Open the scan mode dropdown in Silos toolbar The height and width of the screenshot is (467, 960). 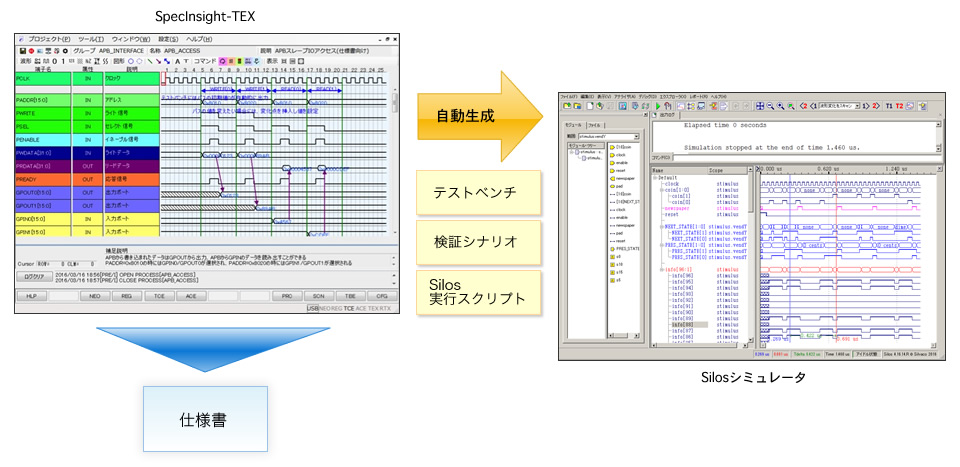(857, 106)
